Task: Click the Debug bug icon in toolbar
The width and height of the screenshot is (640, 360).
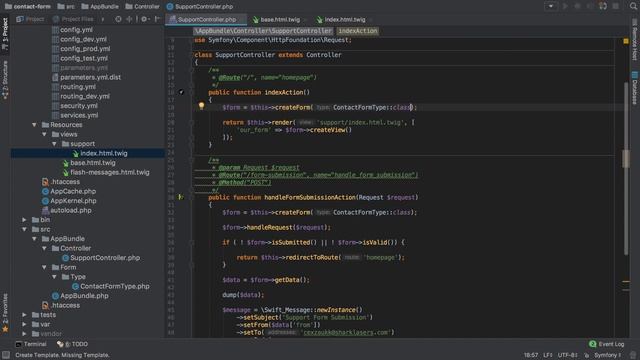Action: pyautogui.click(x=578, y=6)
